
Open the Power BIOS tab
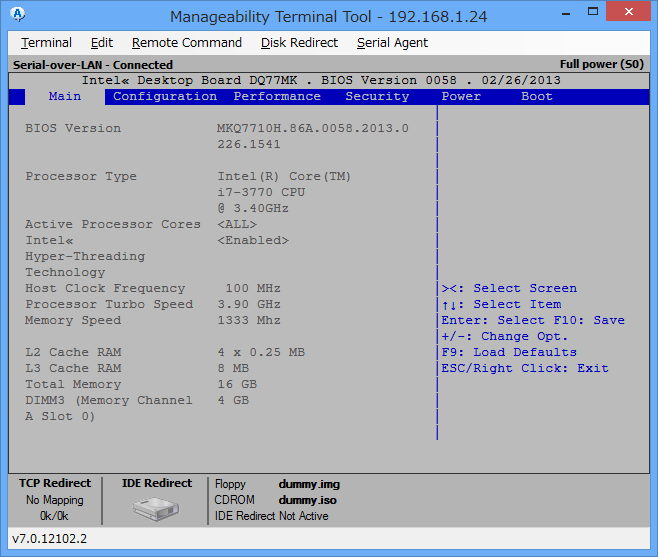pyautogui.click(x=461, y=97)
